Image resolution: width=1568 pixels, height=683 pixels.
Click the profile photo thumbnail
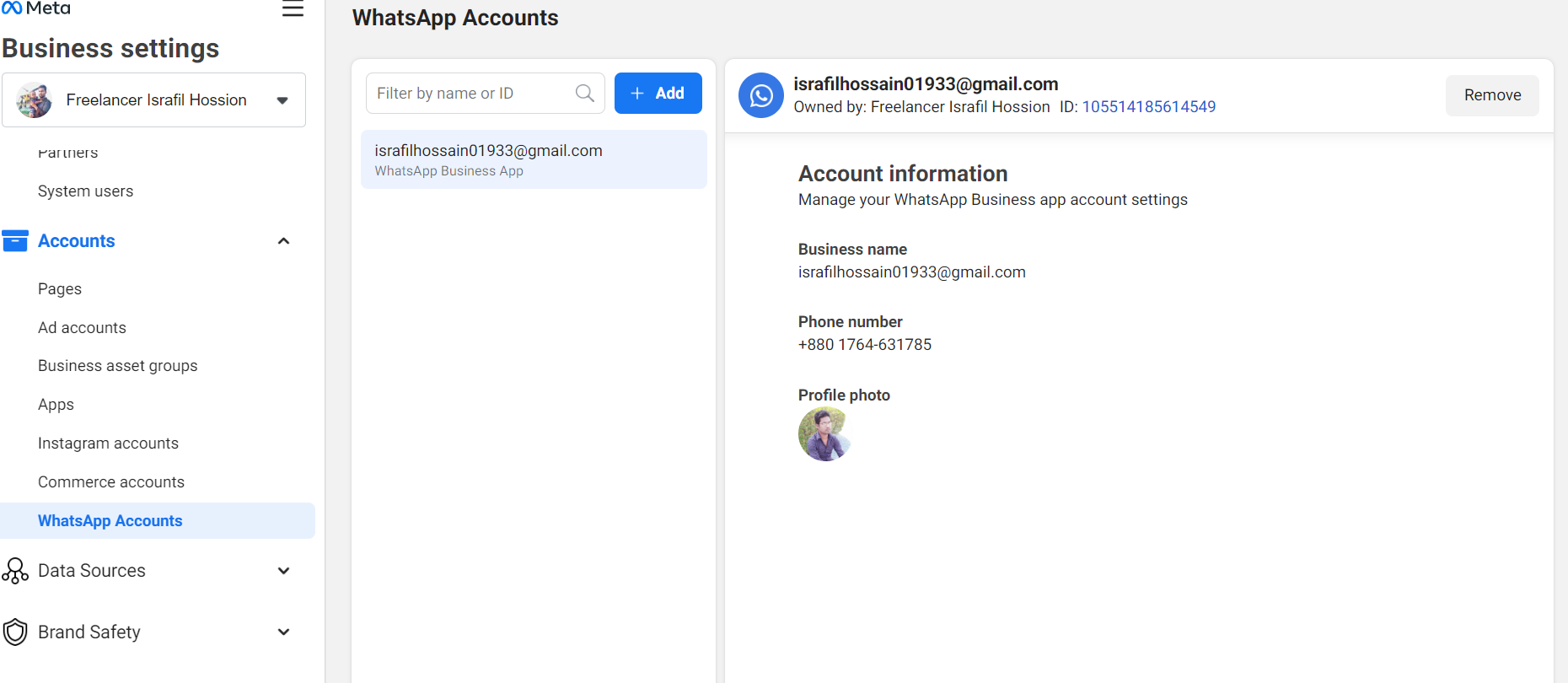tap(824, 434)
